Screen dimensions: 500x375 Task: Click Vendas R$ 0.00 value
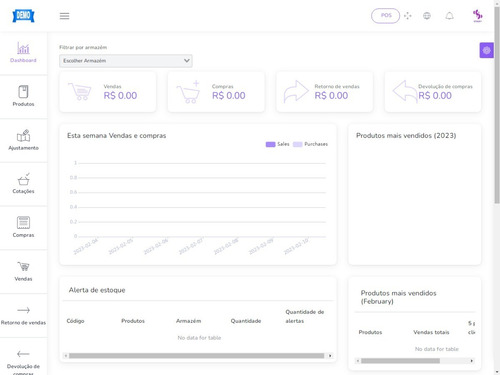[x=120, y=96]
